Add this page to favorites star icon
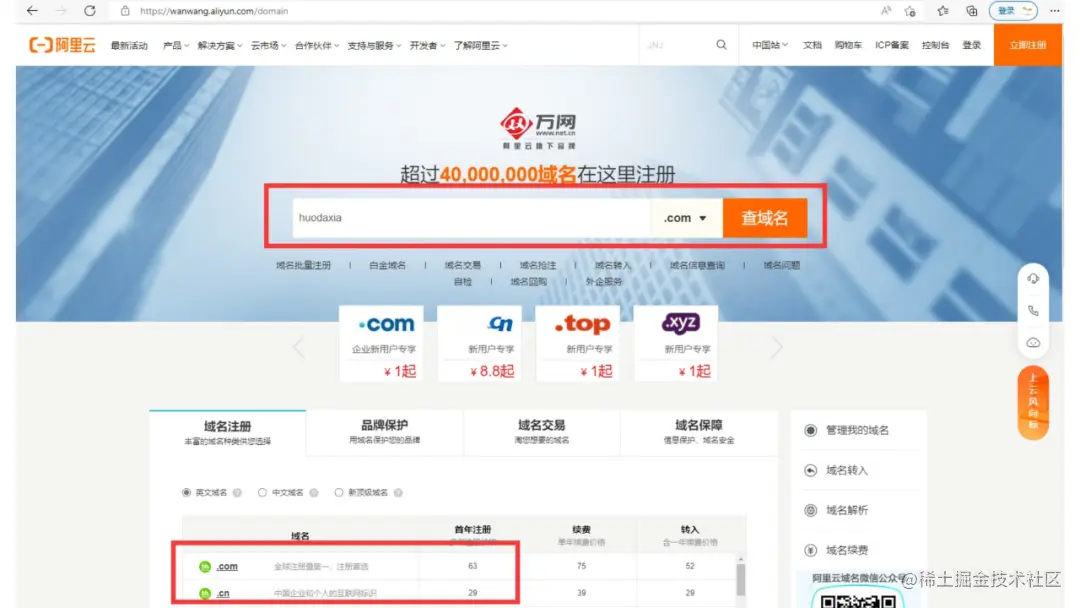This screenshot has height=608, width=1080. click(910, 11)
